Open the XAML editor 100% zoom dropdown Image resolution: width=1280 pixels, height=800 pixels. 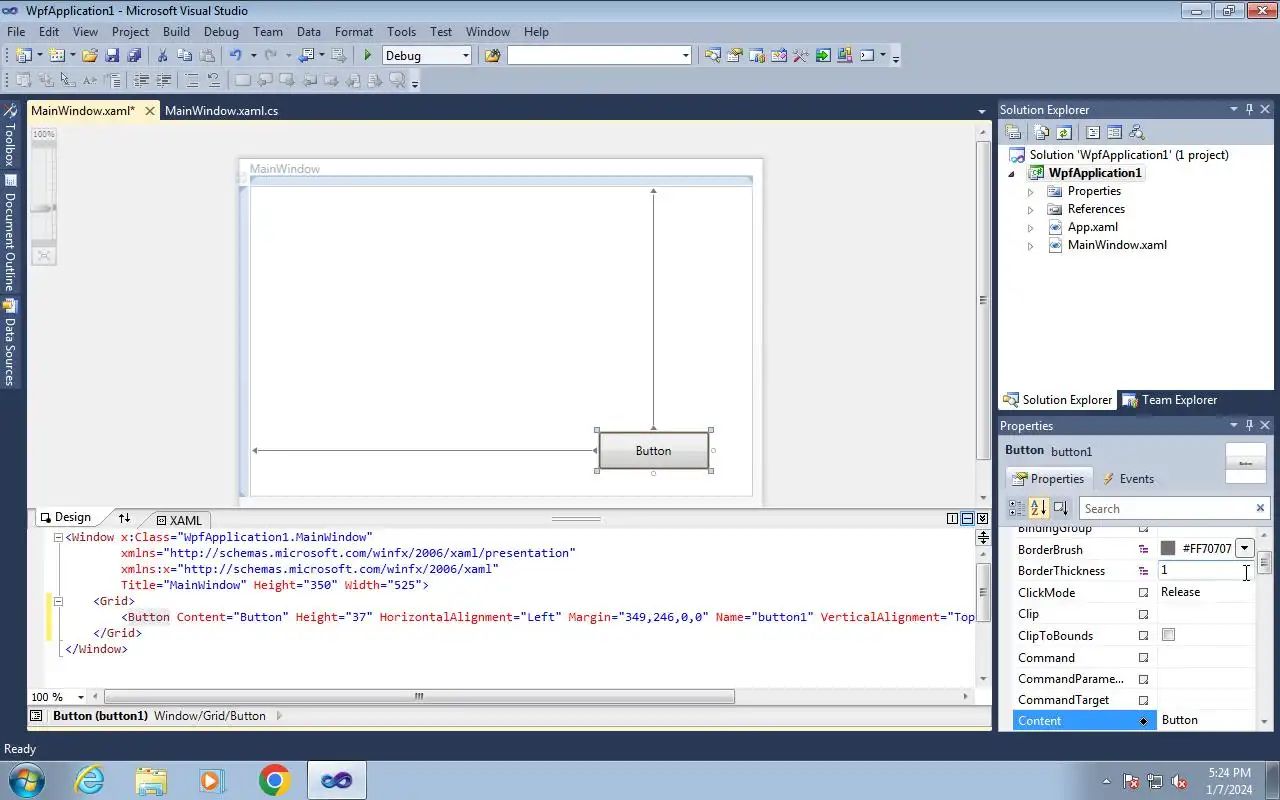81,697
